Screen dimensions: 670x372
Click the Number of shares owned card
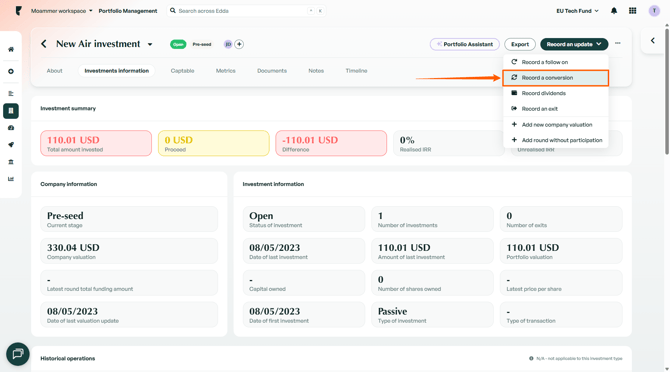tap(432, 283)
